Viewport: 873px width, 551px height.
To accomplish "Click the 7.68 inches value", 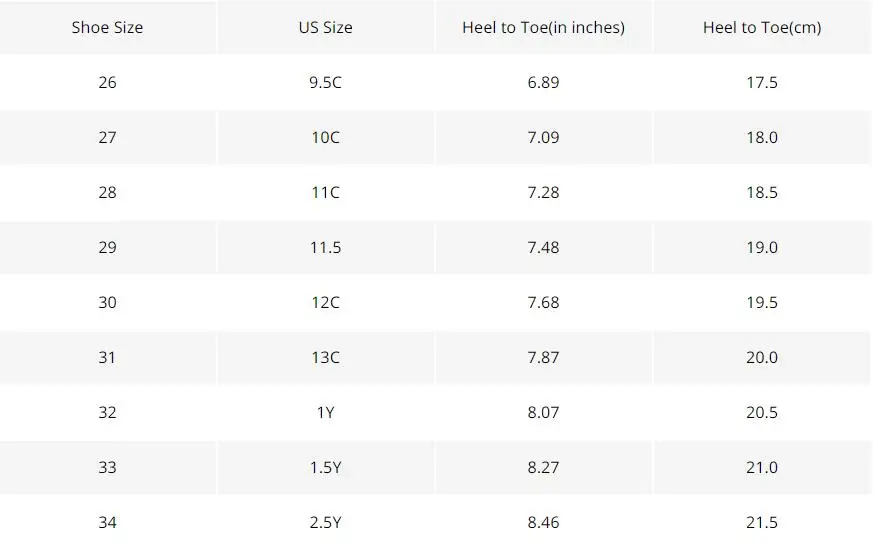I will [x=543, y=302].
